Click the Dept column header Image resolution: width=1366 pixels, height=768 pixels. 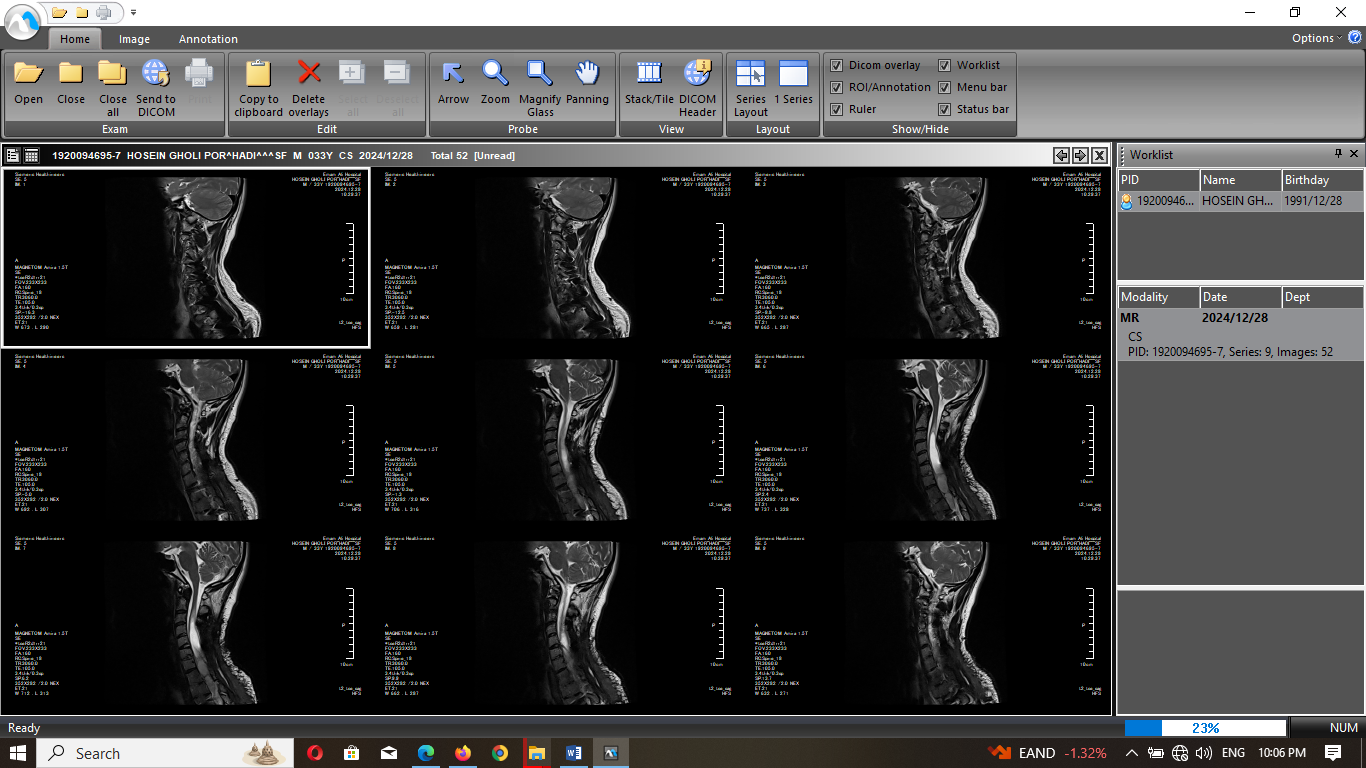click(1323, 297)
